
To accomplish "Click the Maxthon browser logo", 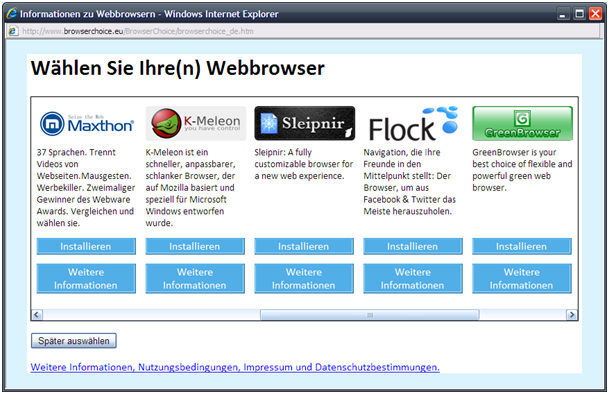I will point(87,124).
